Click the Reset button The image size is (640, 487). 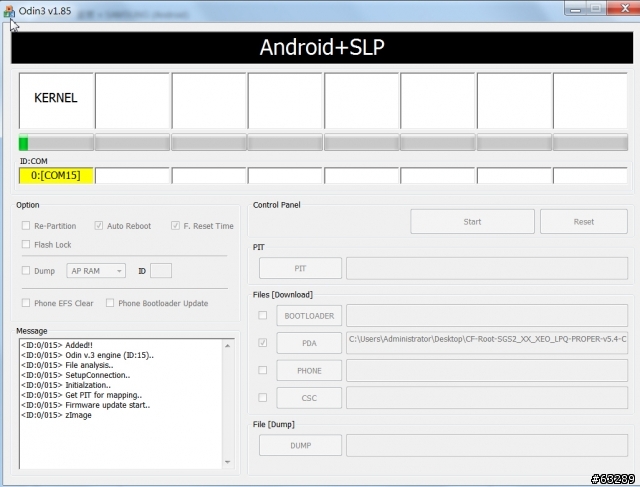[x=584, y=222]
